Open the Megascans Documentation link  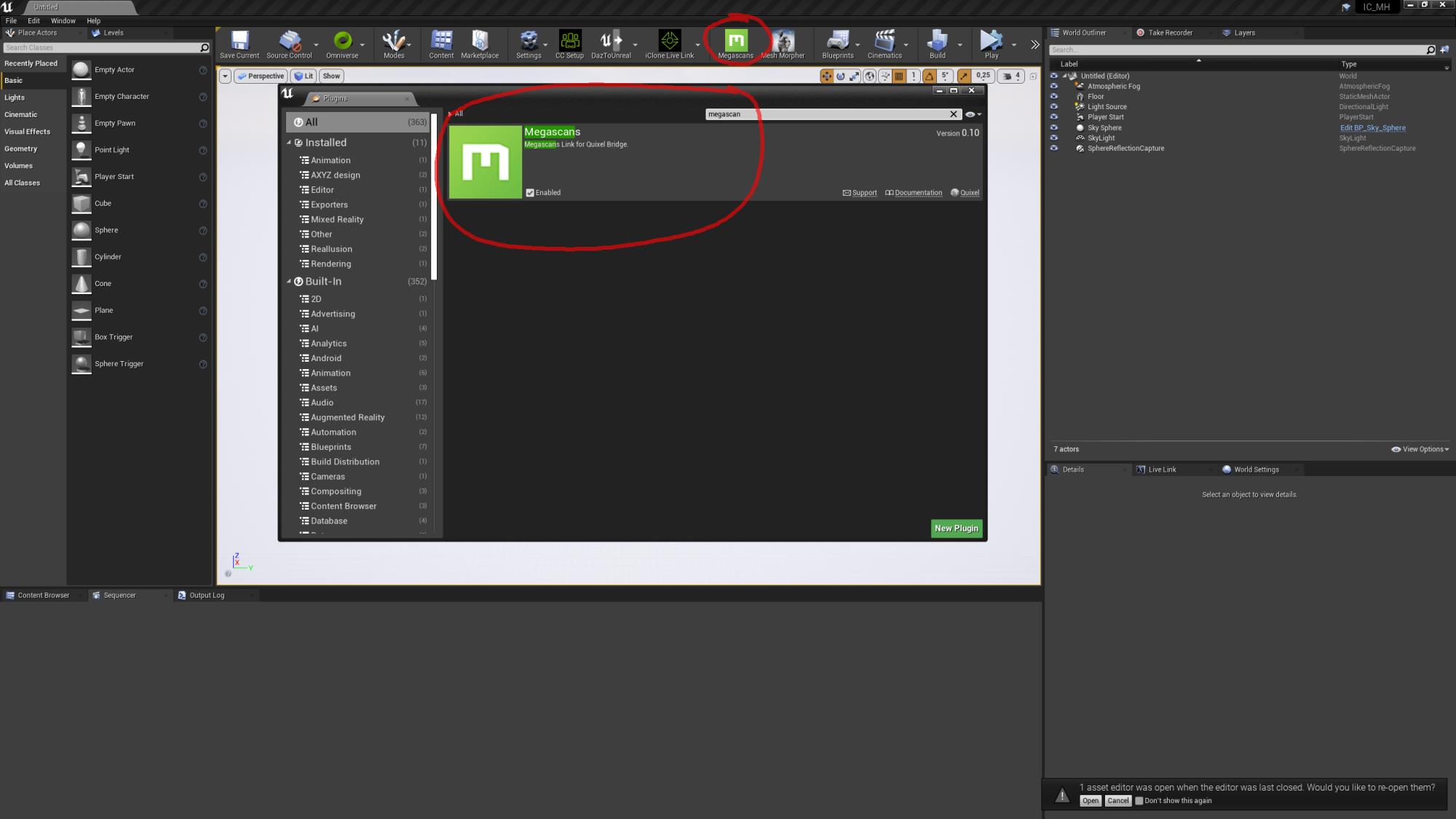pos(914,193)
